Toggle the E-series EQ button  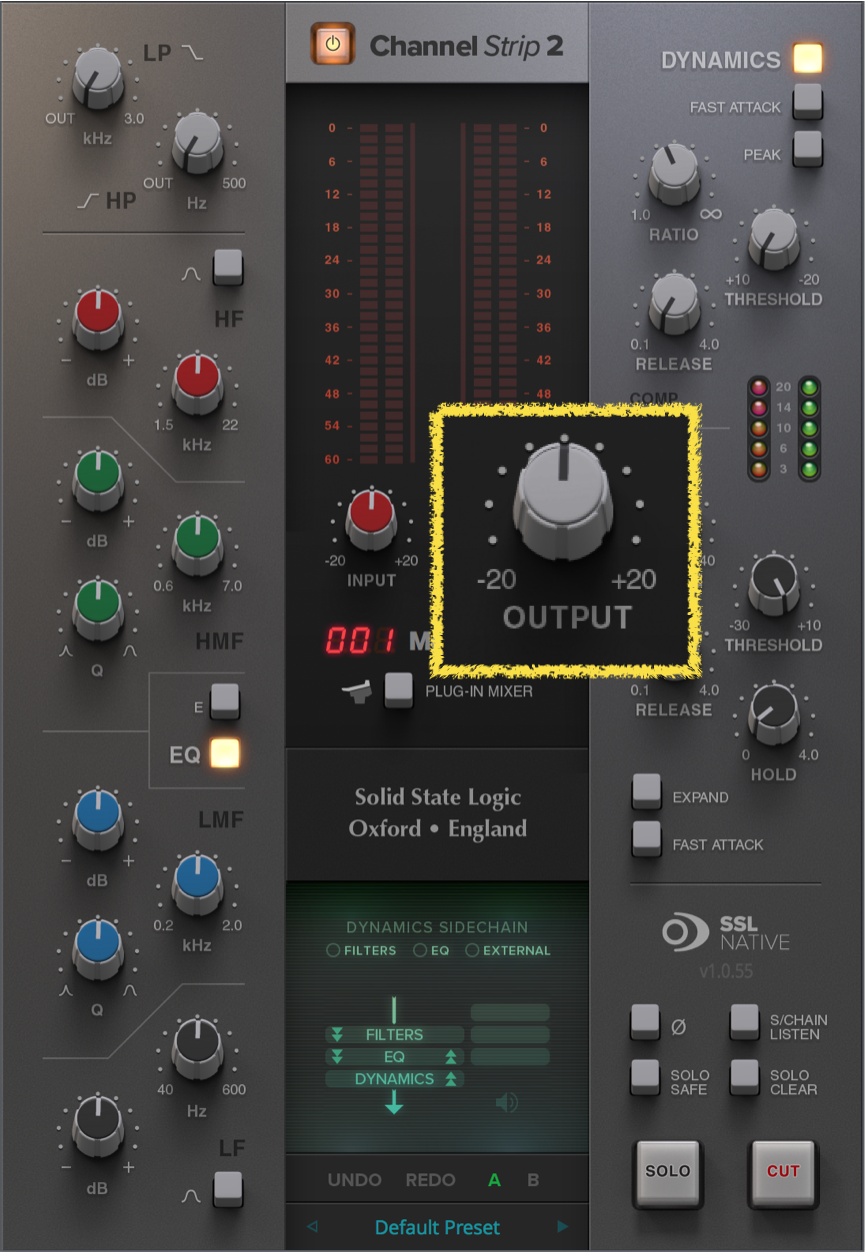225,701
